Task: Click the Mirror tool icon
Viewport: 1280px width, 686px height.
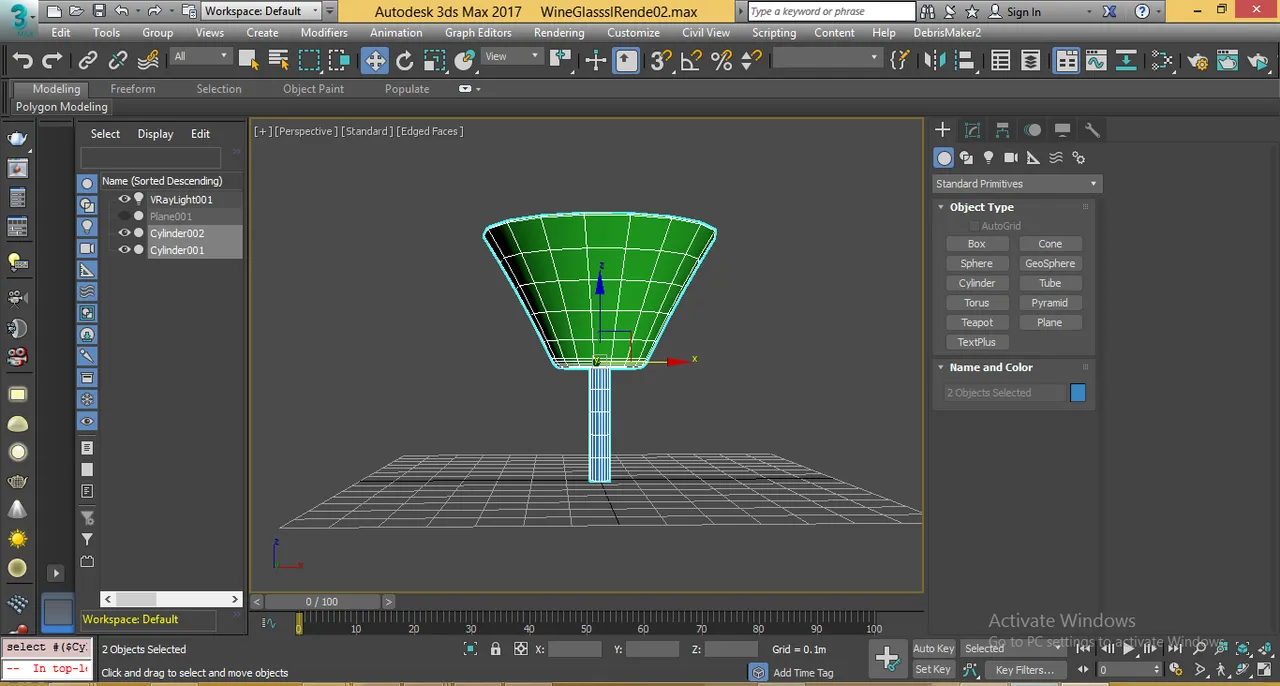Action: point(935,61)
